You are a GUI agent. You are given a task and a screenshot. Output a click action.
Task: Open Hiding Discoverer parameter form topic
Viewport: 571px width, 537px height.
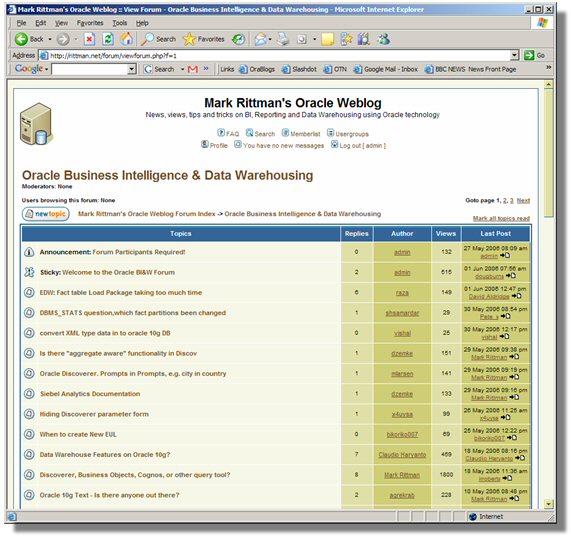94,414
